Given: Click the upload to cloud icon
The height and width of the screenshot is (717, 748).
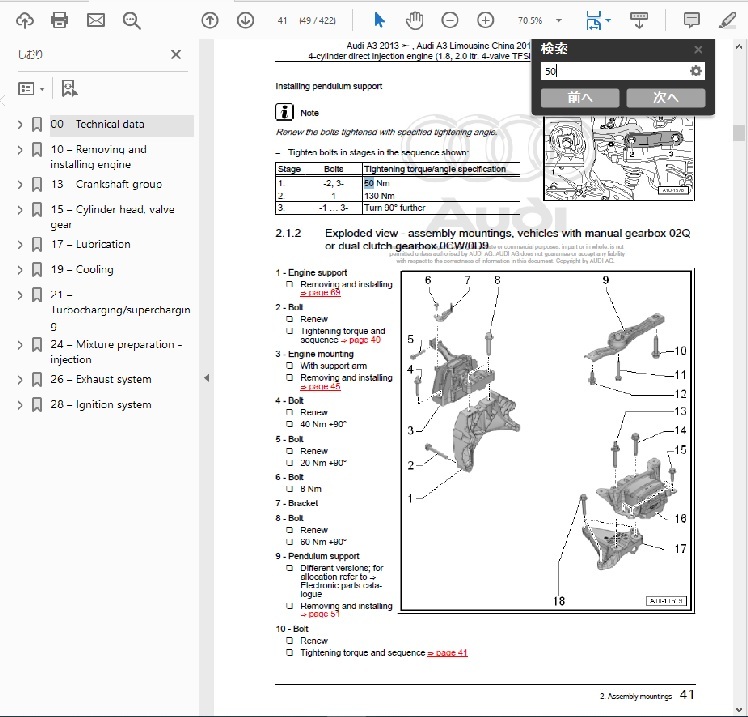Looking at the screenshot, I should tap(25, 20).
